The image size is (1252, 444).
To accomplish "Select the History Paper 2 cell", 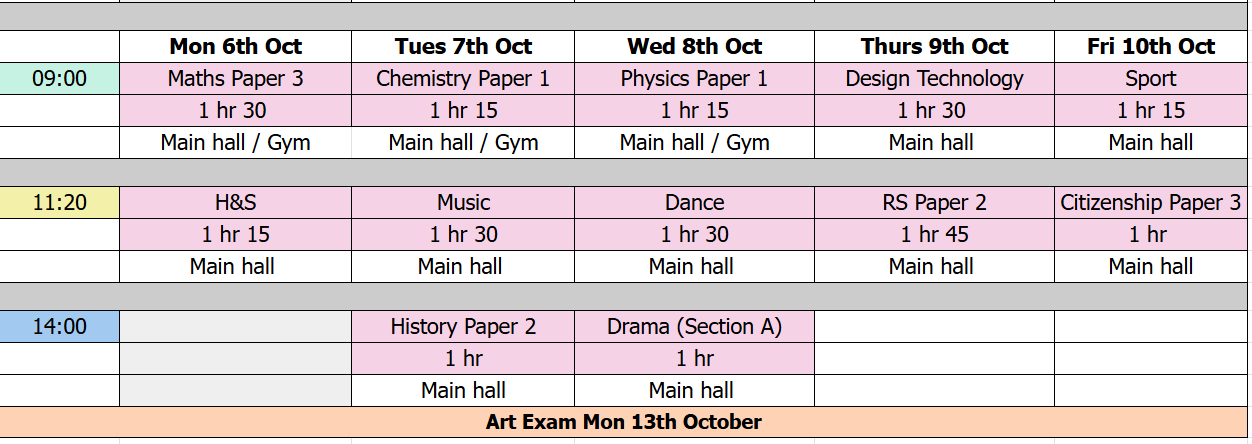I will [x=463, y=327].
